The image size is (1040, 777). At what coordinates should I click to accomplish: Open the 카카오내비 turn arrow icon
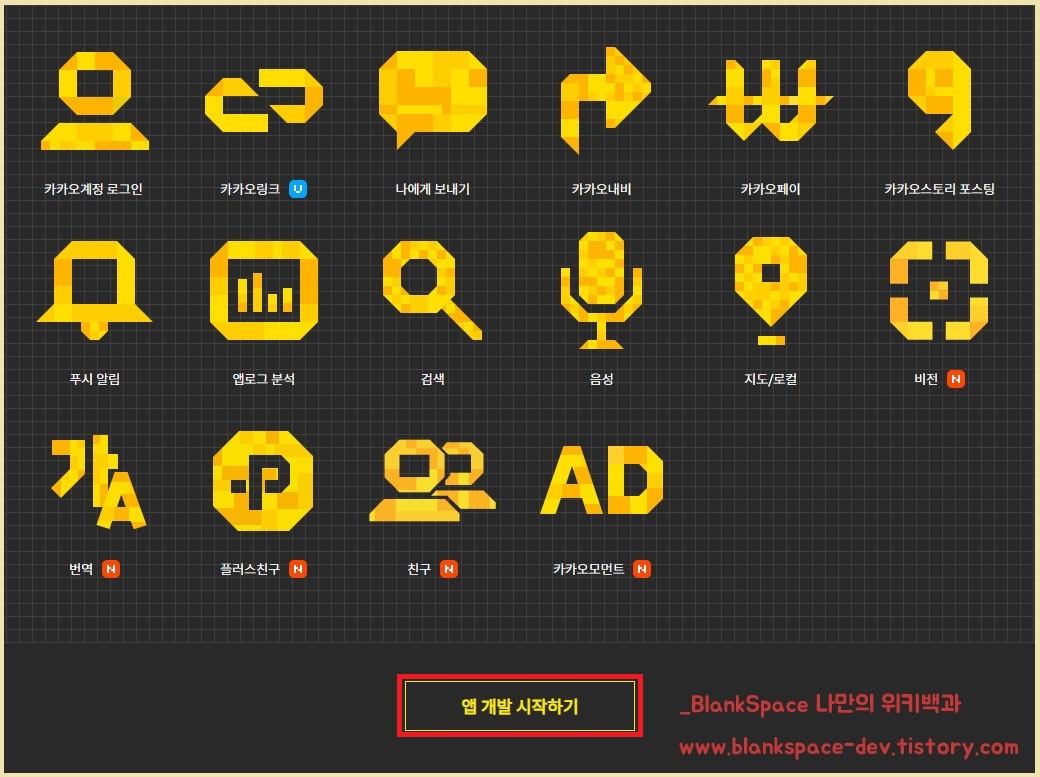coord(605,100)
